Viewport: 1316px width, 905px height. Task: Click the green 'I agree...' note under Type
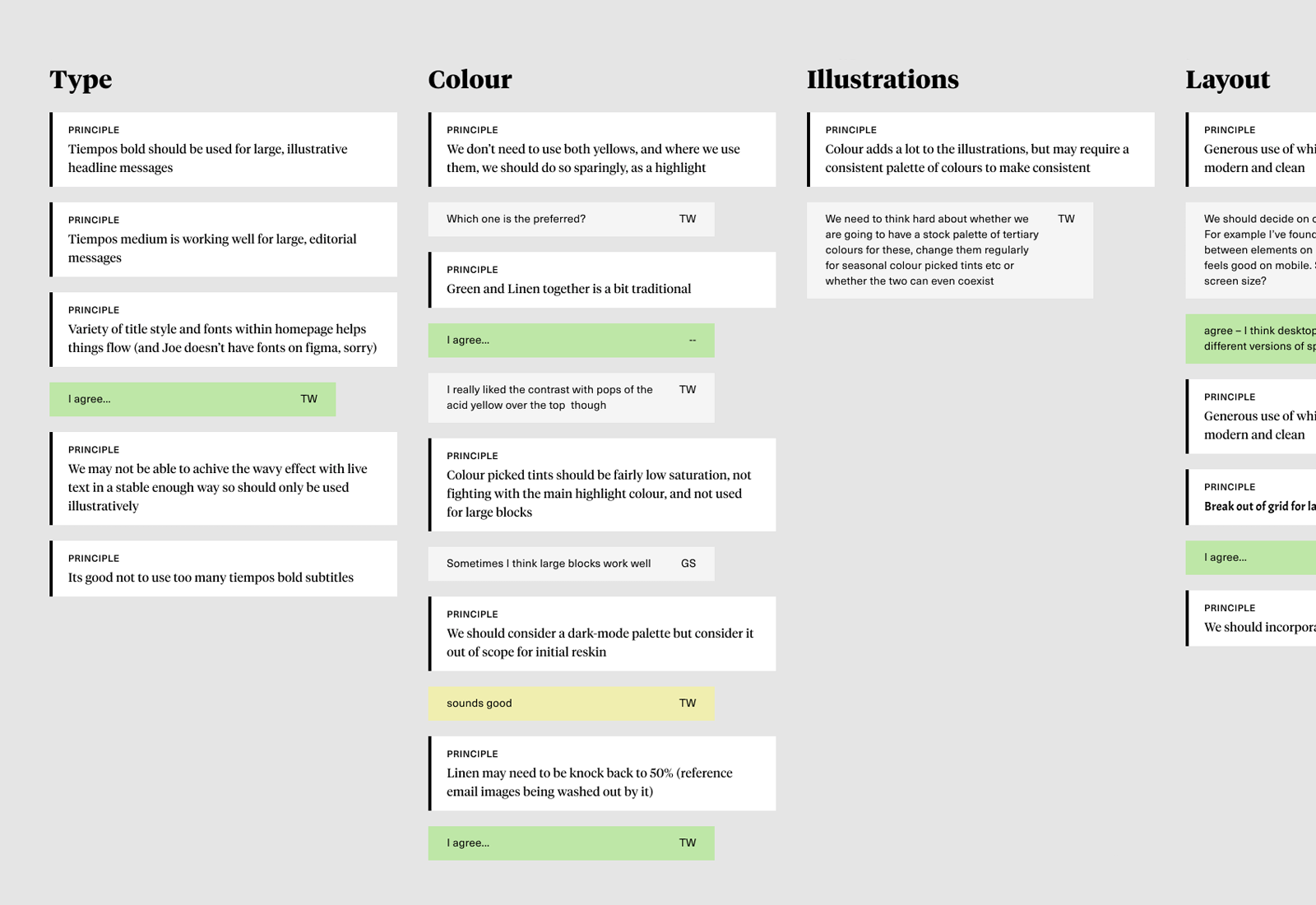click(192, 399)
